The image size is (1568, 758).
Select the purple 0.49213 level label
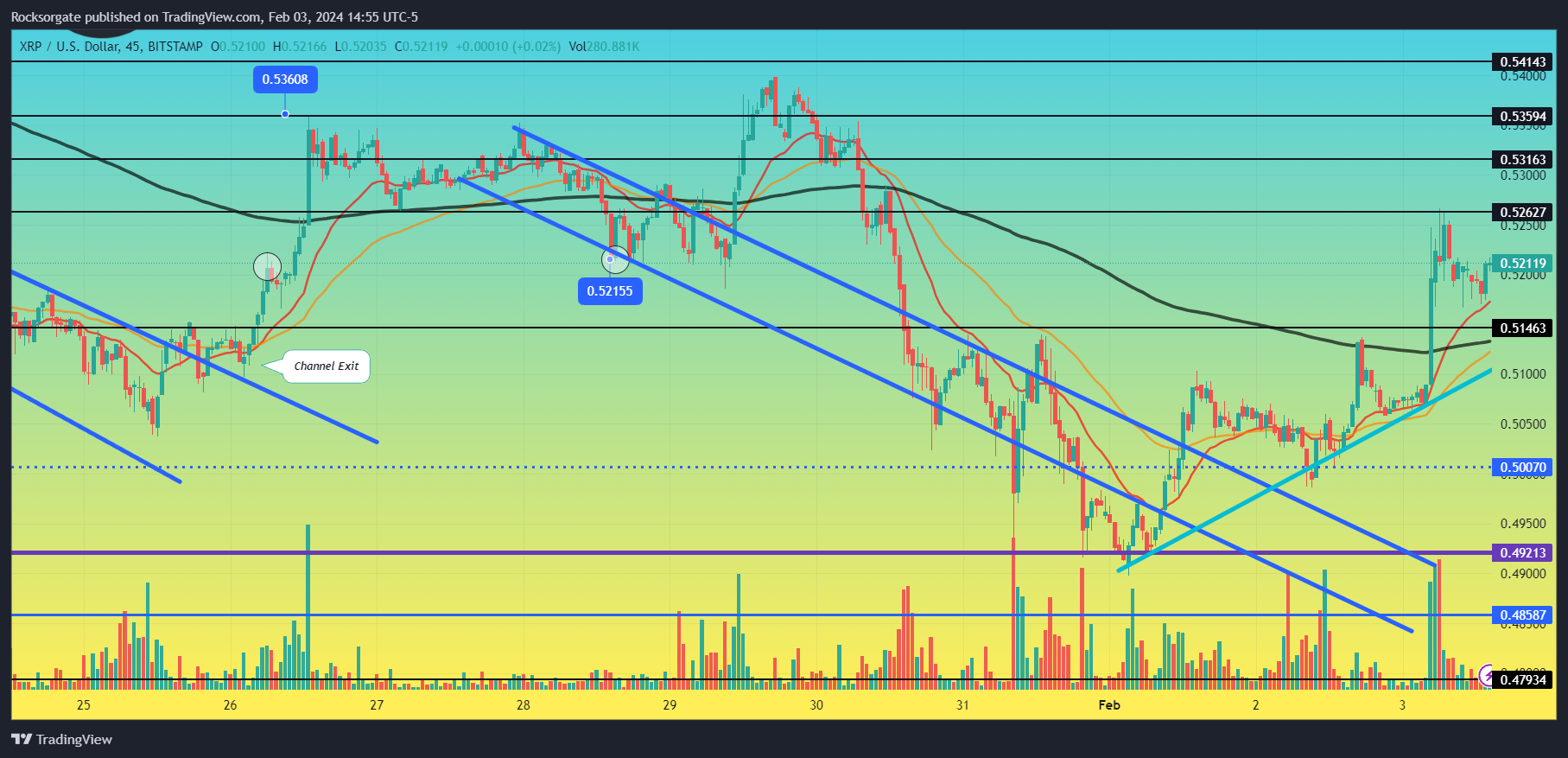click(1522, 553)
